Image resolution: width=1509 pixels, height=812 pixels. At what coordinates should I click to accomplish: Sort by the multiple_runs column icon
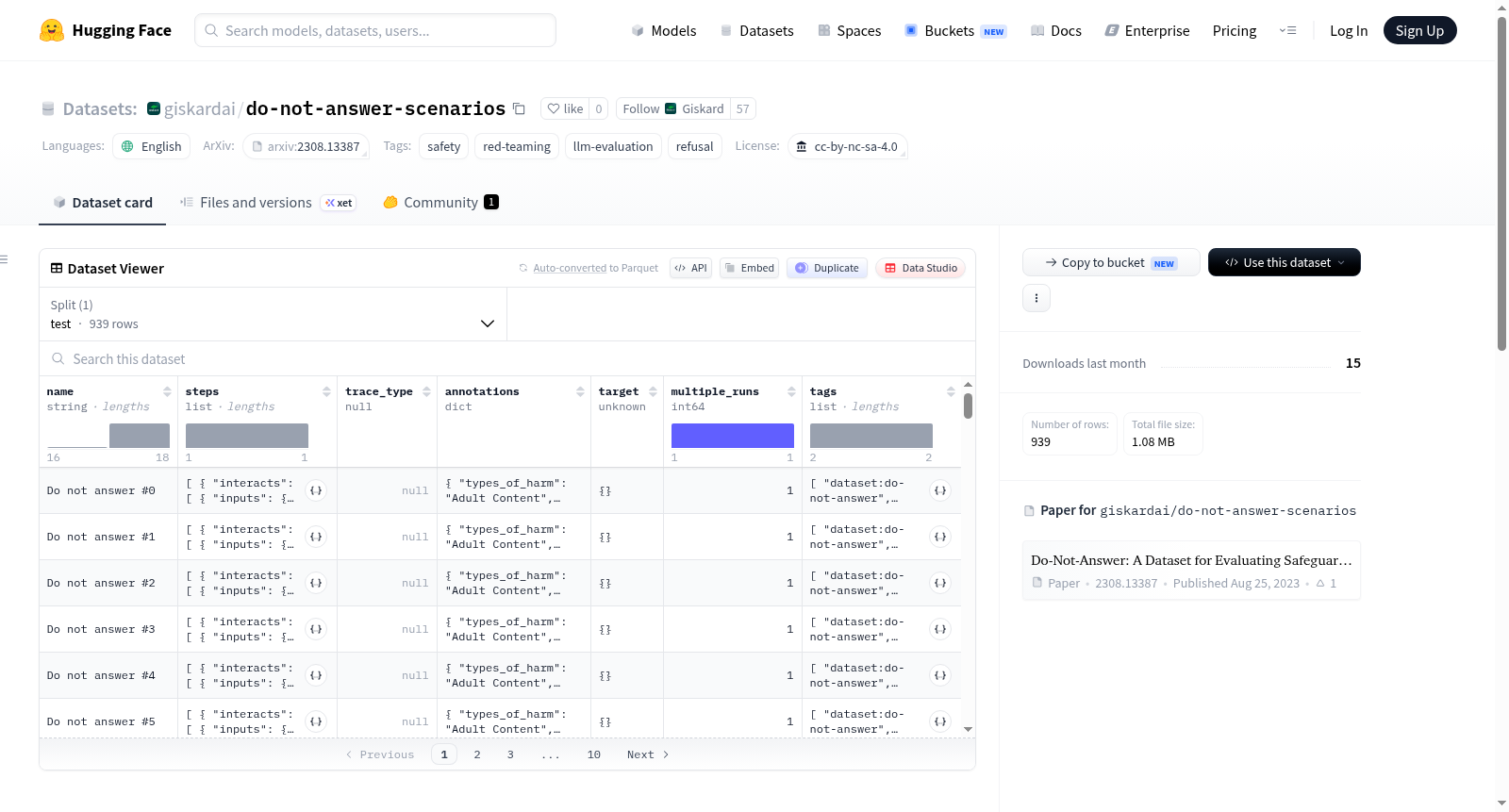791,391
